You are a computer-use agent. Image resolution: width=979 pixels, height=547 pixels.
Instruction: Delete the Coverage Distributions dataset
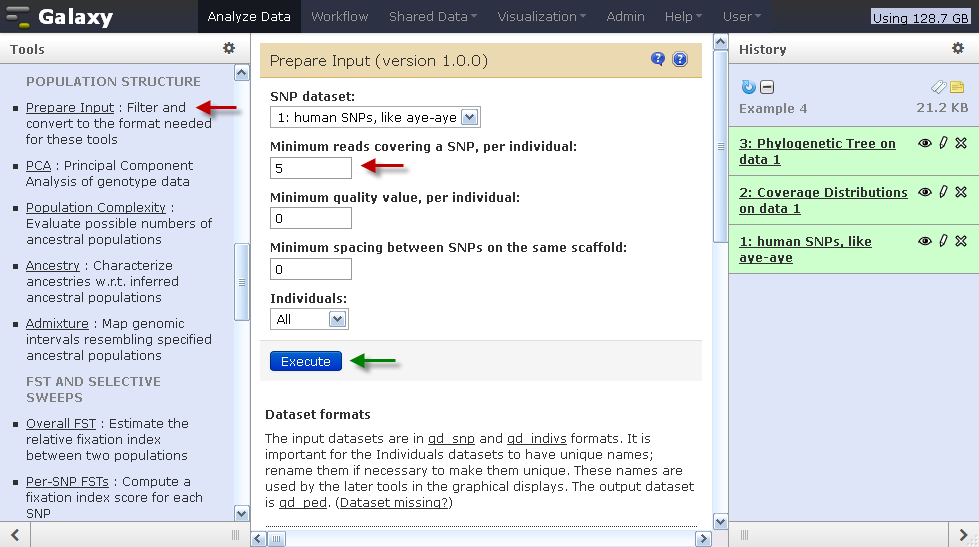(961, 192)
